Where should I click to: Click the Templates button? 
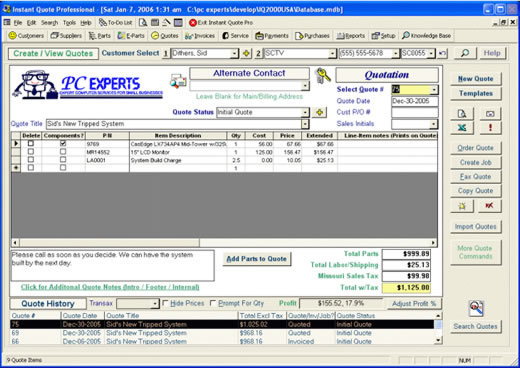[476, 94]
